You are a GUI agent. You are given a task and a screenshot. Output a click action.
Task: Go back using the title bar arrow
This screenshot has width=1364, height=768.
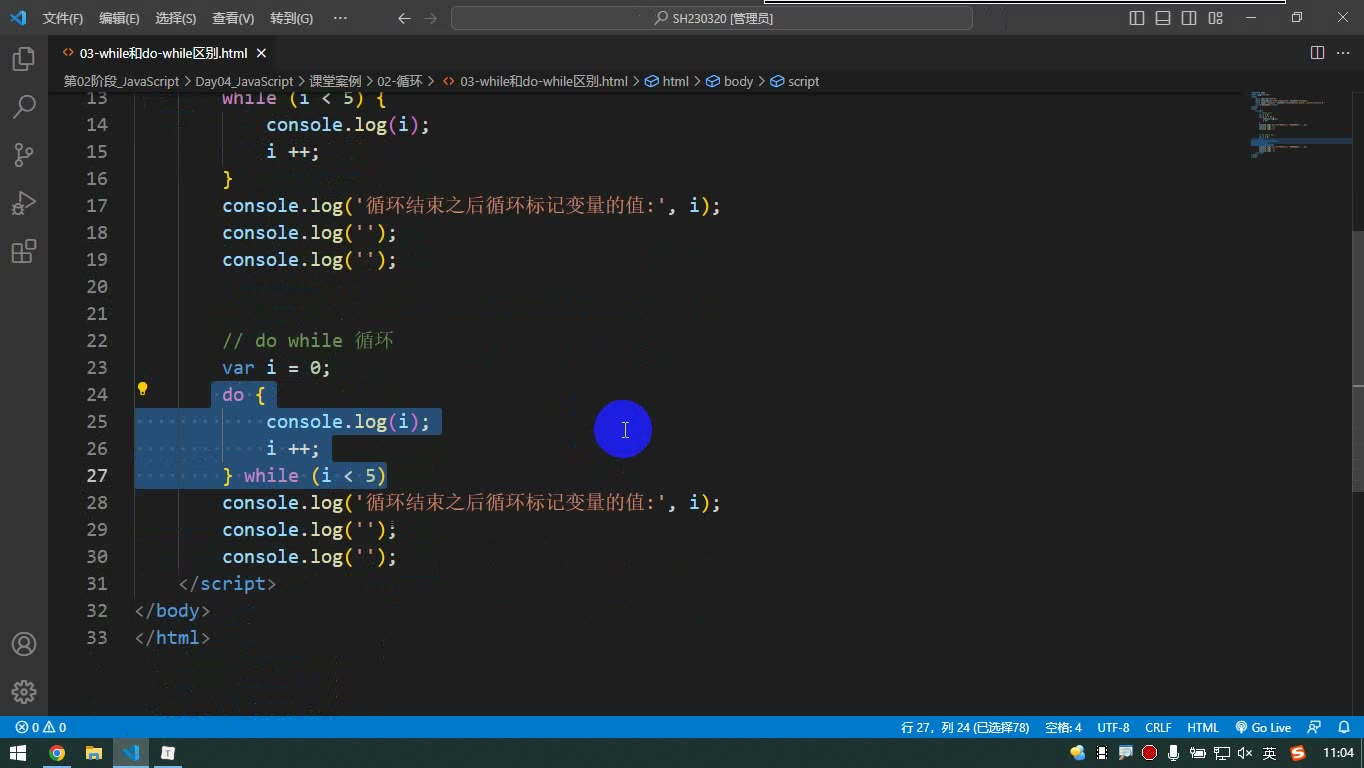[404, 18]
